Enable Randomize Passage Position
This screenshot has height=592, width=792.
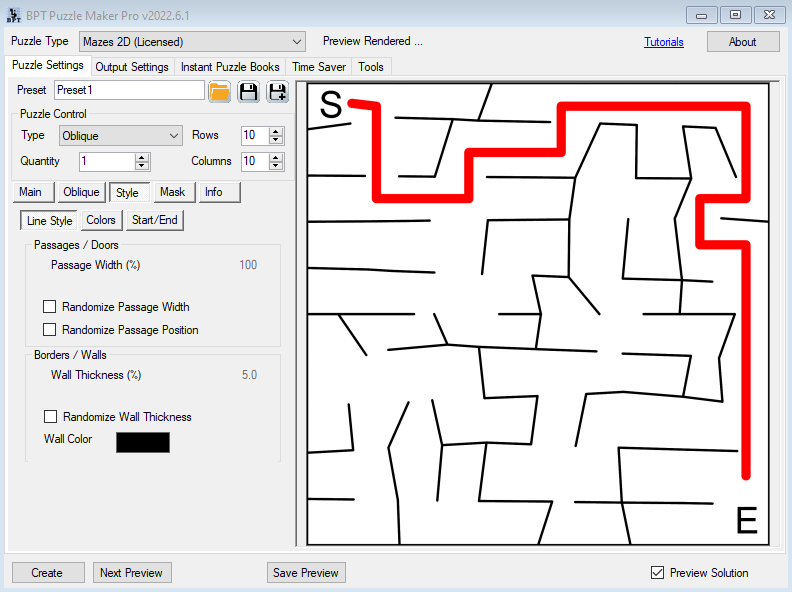coord(50,330)
